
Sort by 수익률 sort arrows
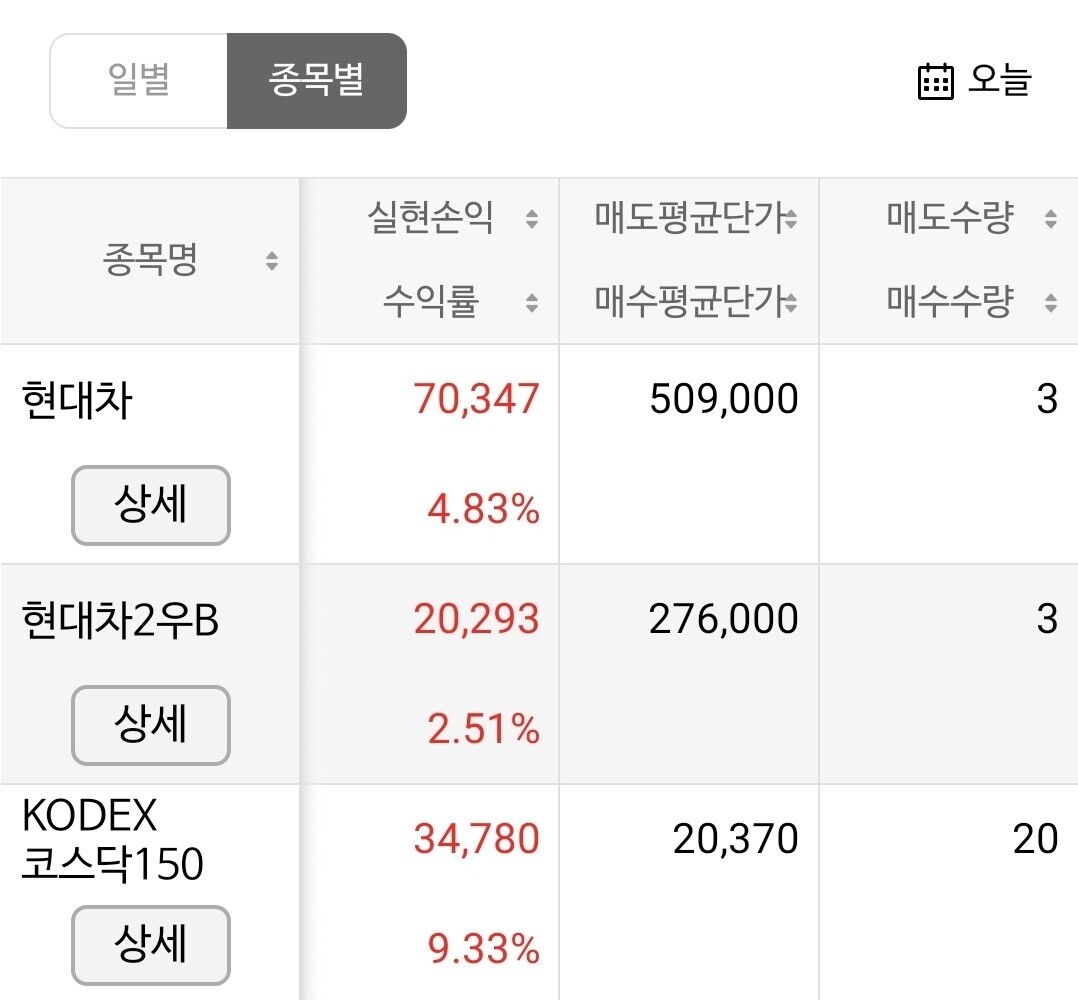[532, 301]
